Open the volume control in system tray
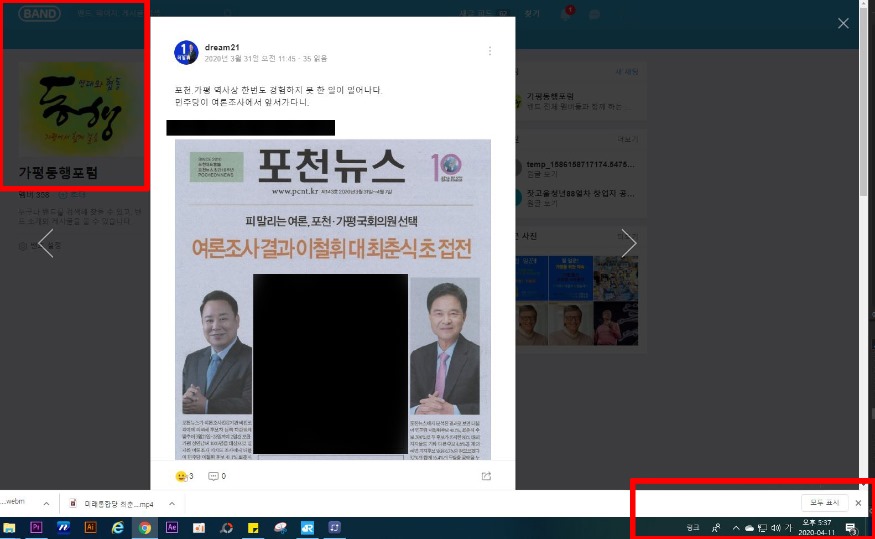 point(775,528)
